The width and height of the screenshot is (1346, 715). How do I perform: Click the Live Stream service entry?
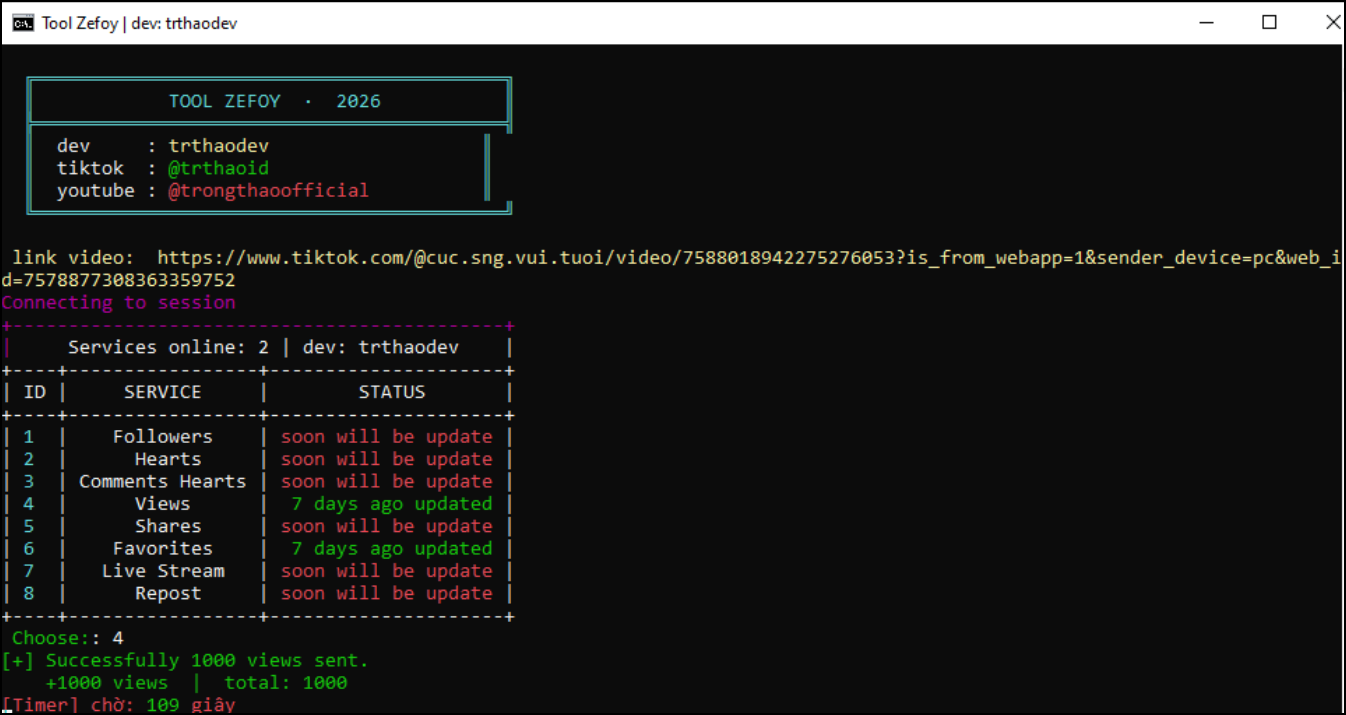pyautogui.click(x=162, y=571)
